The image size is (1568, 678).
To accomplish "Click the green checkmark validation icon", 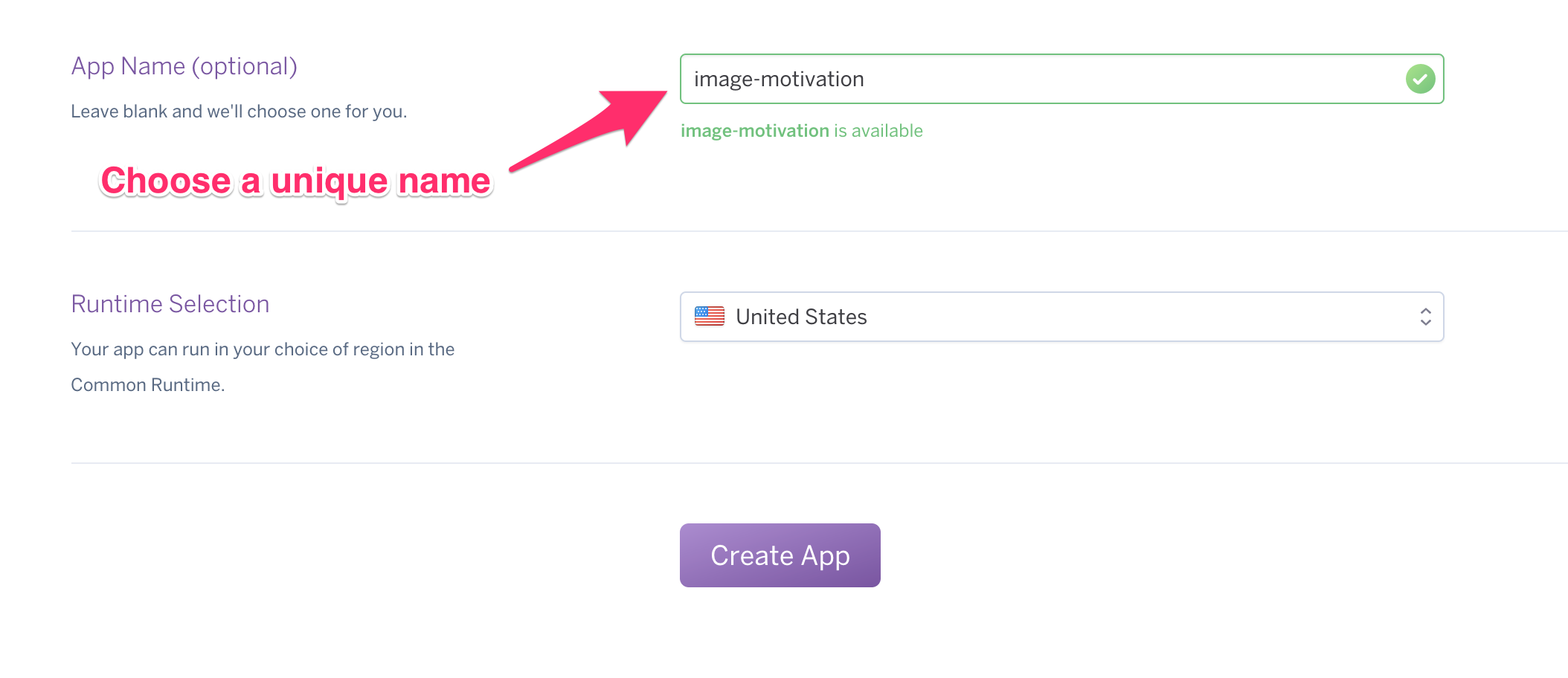I will coord(1420,79).
